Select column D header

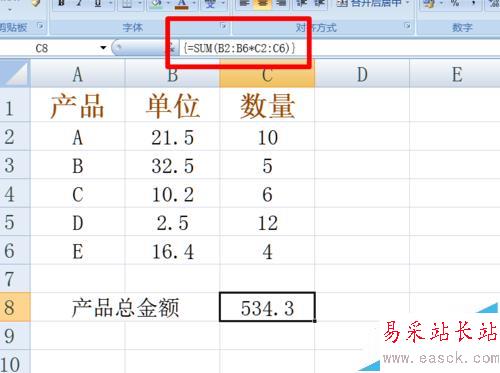[x=362, y=74]
